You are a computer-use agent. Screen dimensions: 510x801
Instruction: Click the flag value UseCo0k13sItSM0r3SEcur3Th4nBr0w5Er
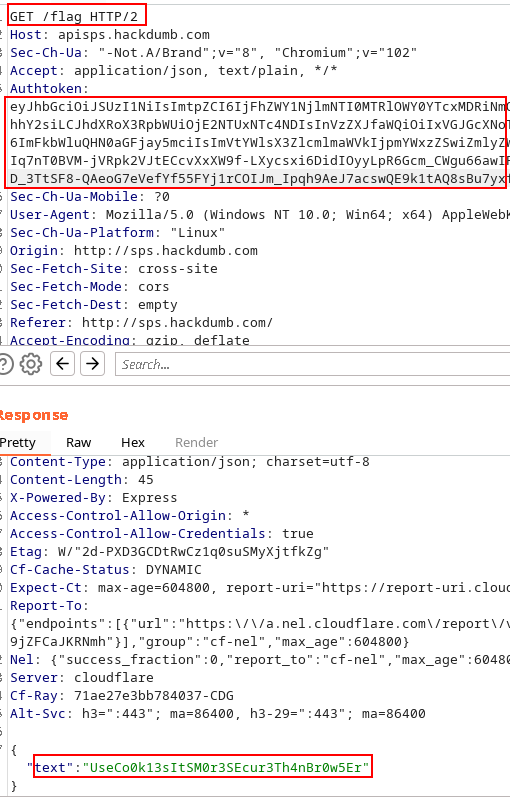226,767
